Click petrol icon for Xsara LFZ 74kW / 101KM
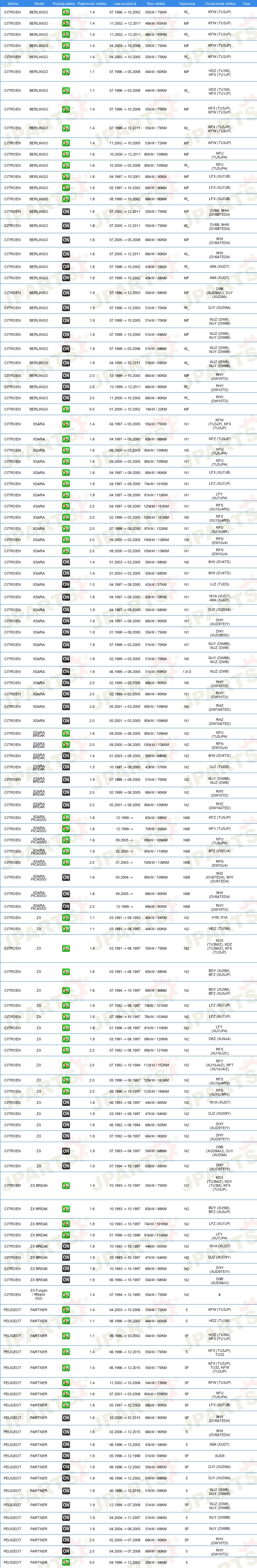The image size is (257, 1568). (x=66, y=484)
